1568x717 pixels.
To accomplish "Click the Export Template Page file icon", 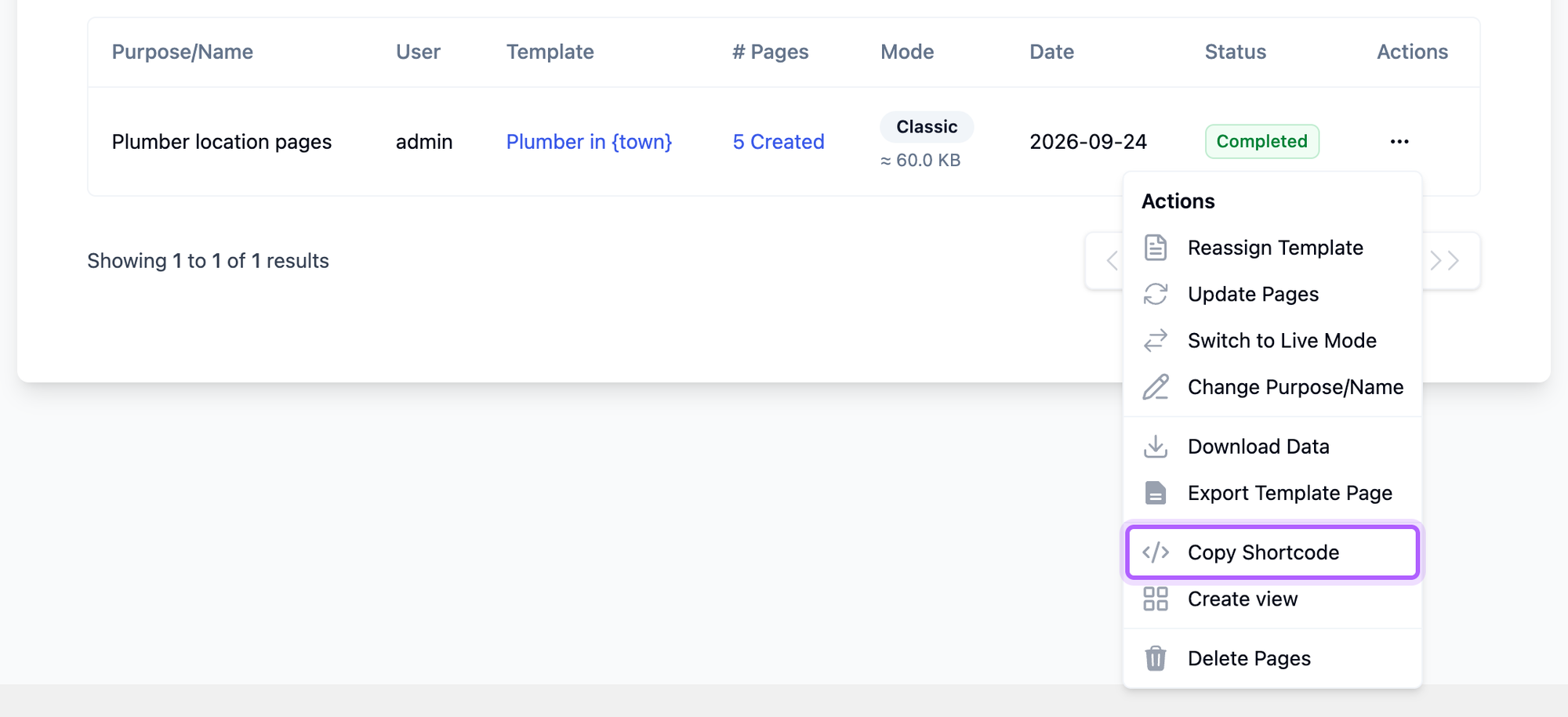I will pyautogui.click(x=1156, y=493).
